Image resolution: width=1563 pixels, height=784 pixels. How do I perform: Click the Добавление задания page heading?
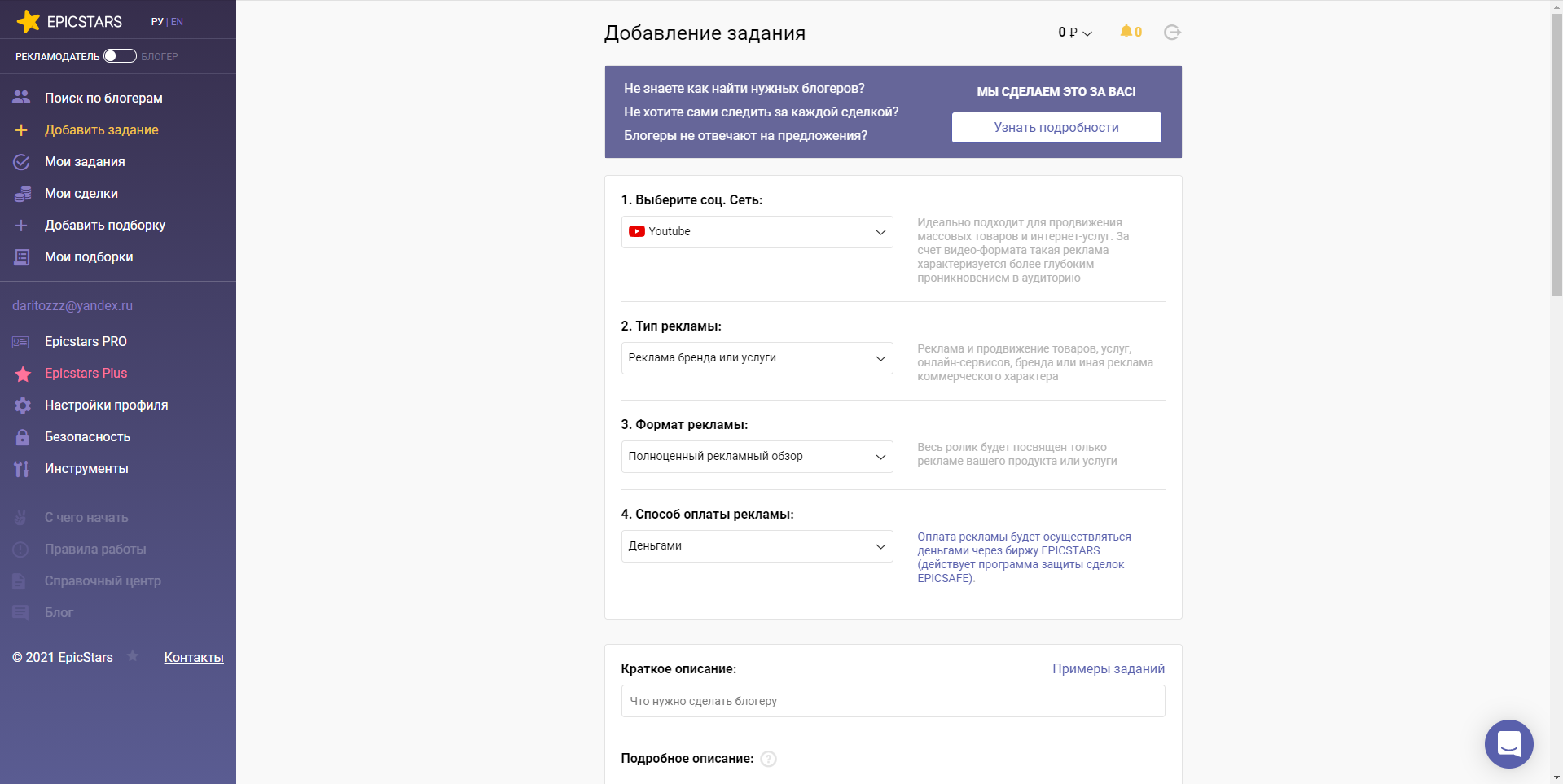pos(705,33)
